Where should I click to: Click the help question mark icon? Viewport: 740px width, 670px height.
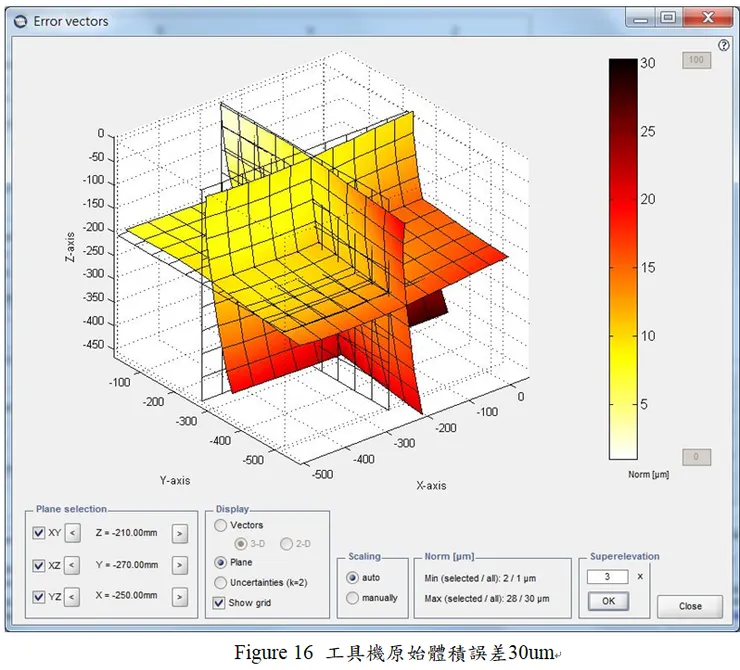723,45
